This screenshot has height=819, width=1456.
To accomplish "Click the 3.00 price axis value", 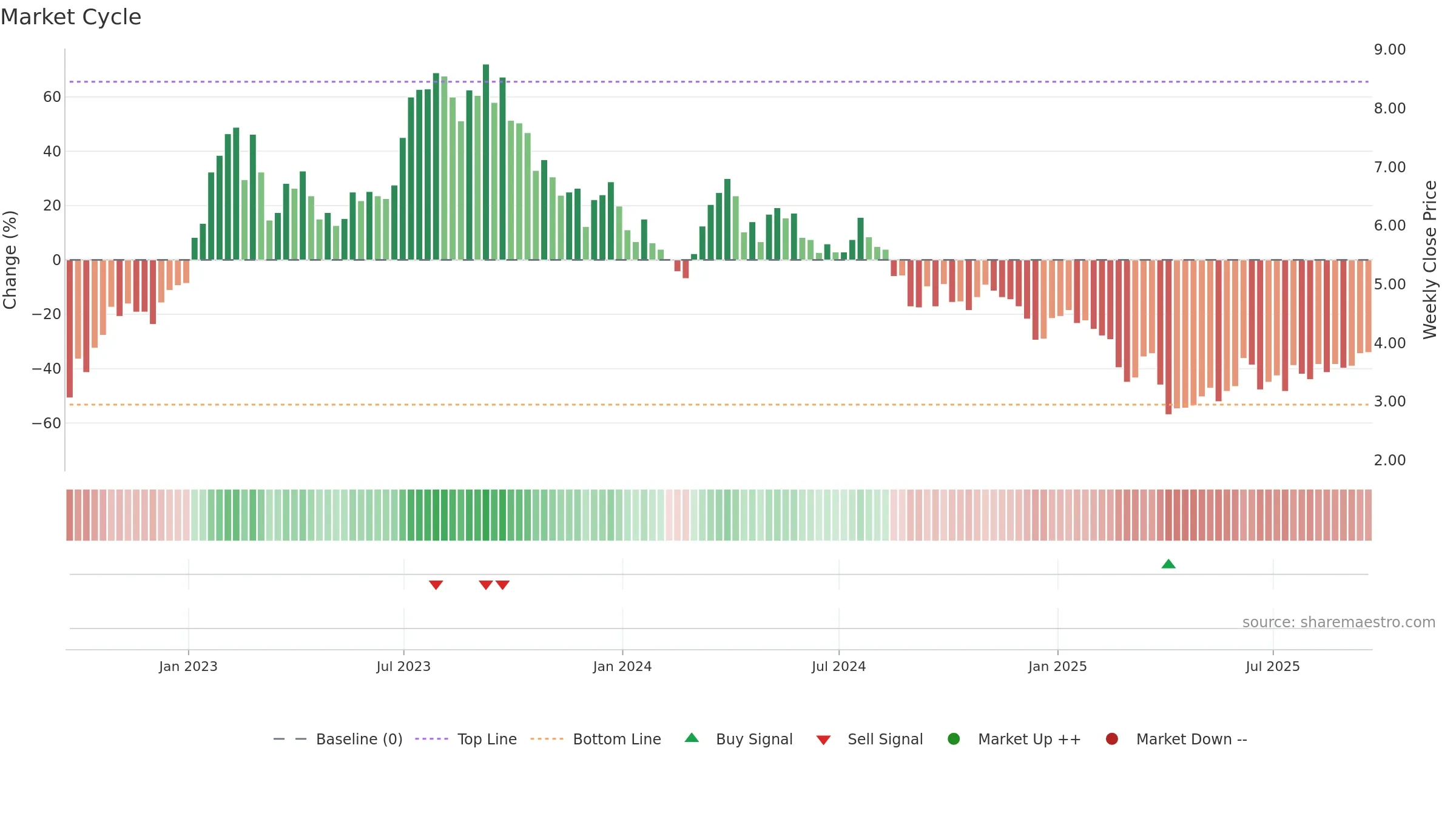I will [1390, 402].
